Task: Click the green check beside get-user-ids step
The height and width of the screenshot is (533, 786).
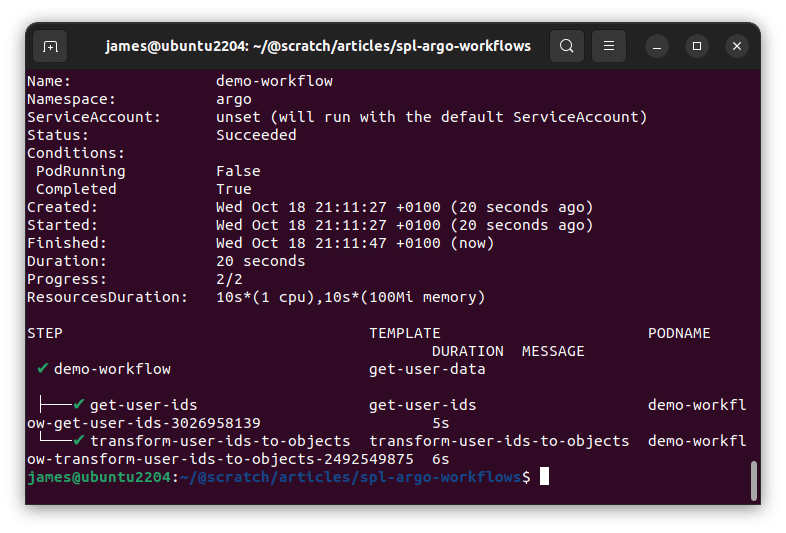Action: click(x=79, y=405)
